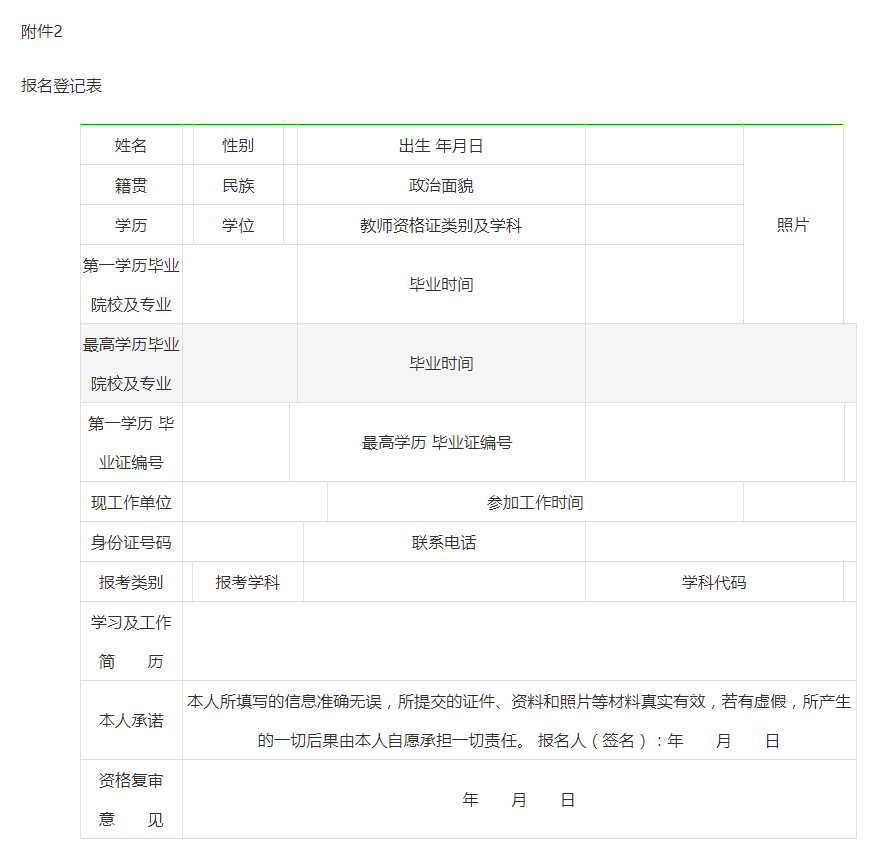This screenshot has height=855, width=892.
Task: Click the 学位 cell label
Action: 238,225
